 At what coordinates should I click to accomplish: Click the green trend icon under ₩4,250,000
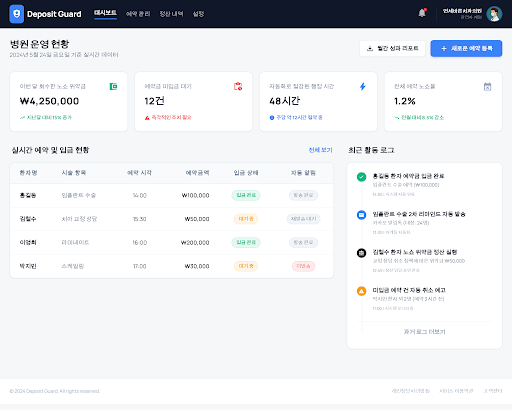pos(22,118)
